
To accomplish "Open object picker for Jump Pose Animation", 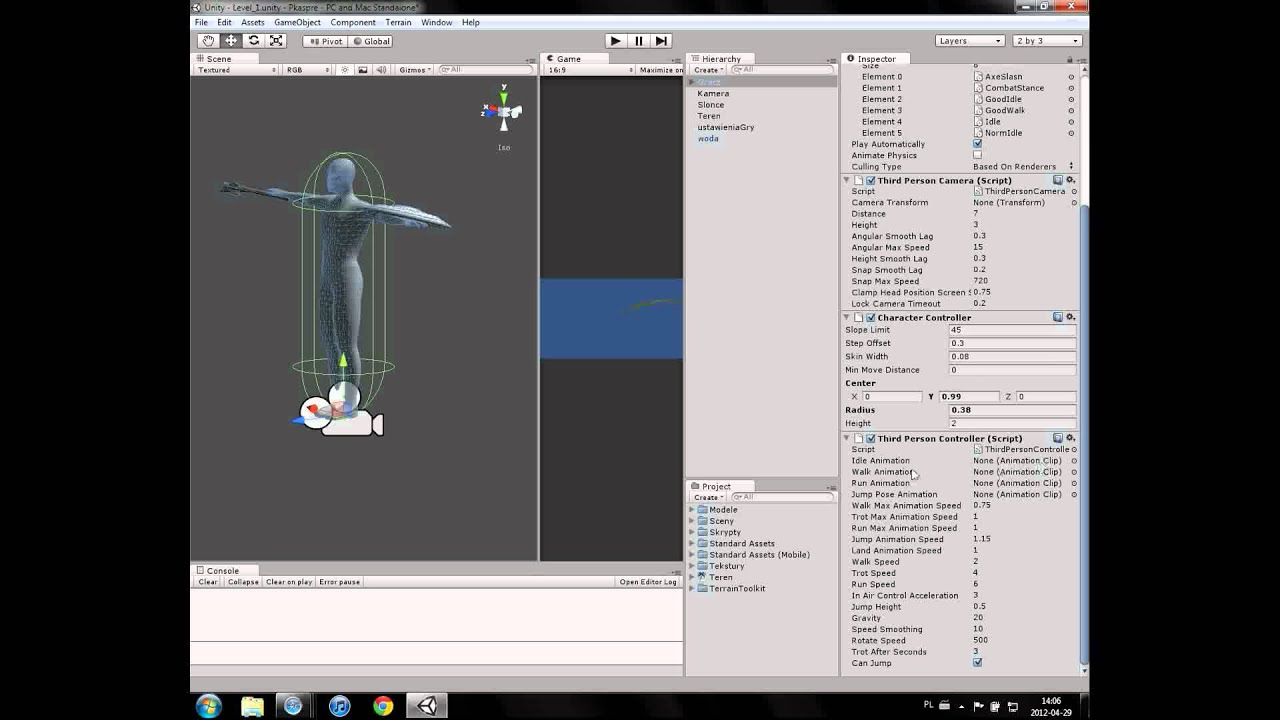I will click(x=1074, y=495).
